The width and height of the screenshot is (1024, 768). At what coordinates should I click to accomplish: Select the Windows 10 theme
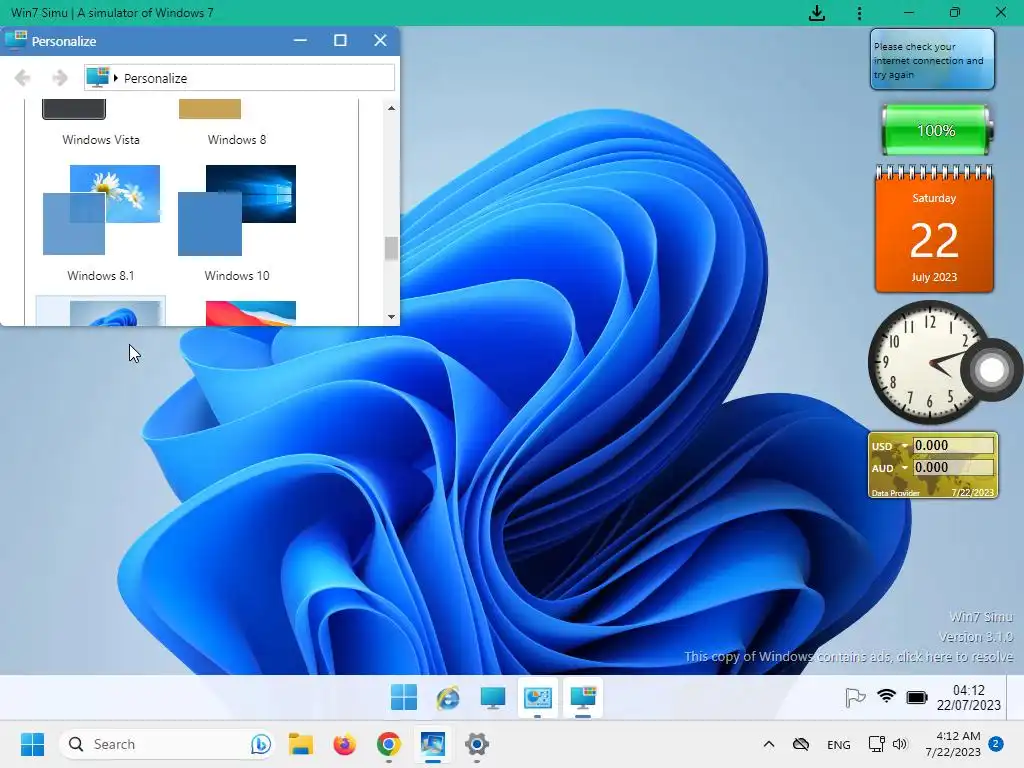[x=236, y=223]
